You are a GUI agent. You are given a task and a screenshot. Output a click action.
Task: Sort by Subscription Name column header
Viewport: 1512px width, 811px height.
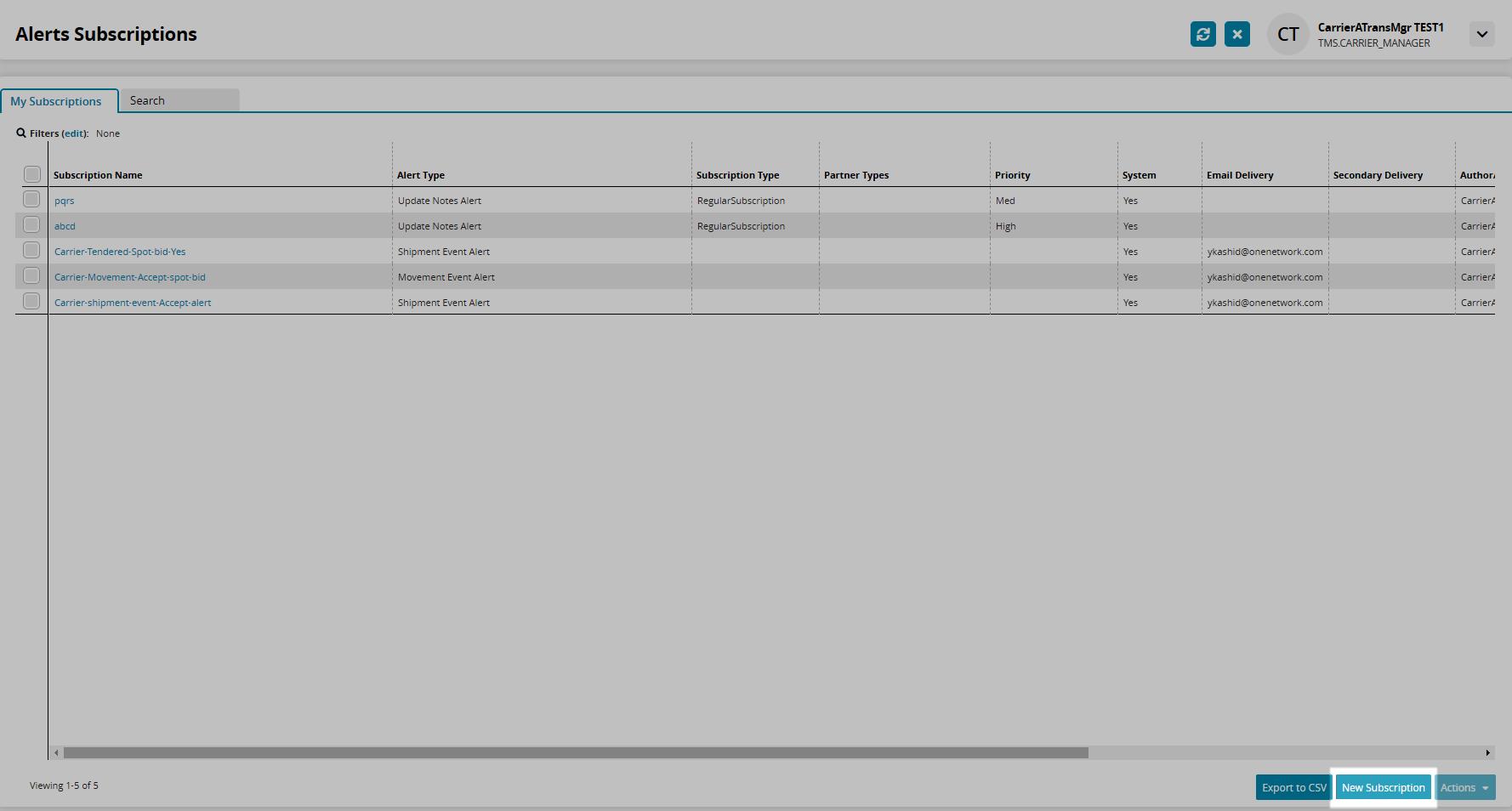coord(98,175)
